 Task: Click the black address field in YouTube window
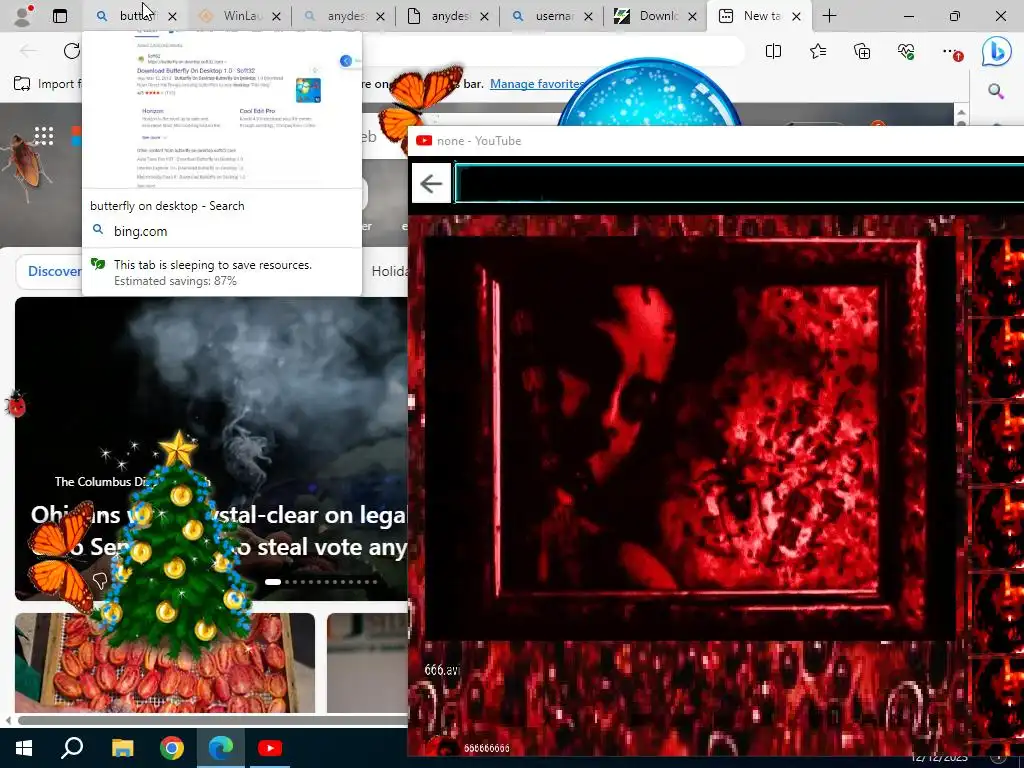point(739,184)
